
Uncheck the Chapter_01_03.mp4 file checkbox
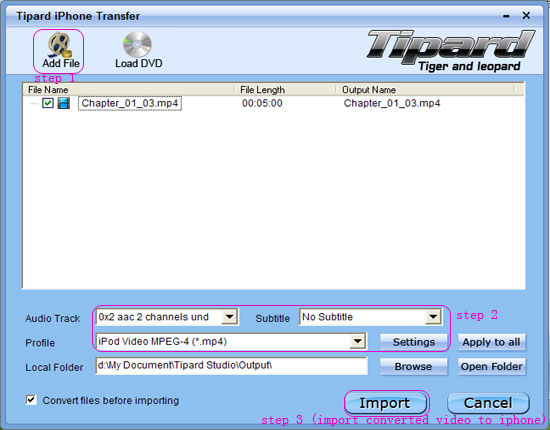point(48,103)
